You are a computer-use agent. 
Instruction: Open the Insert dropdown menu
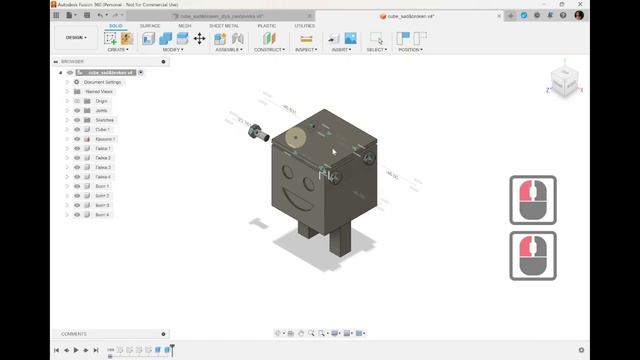click(x=341, y=50)
